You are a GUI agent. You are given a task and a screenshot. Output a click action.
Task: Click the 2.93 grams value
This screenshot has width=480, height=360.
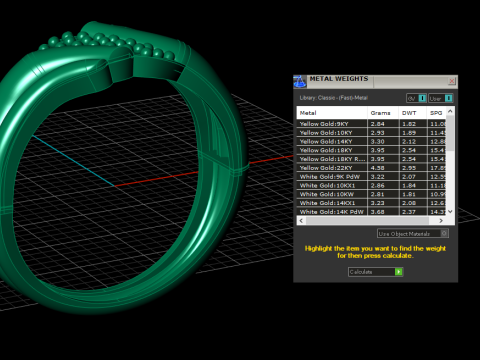pyautogui.click(x=378, y=133)
